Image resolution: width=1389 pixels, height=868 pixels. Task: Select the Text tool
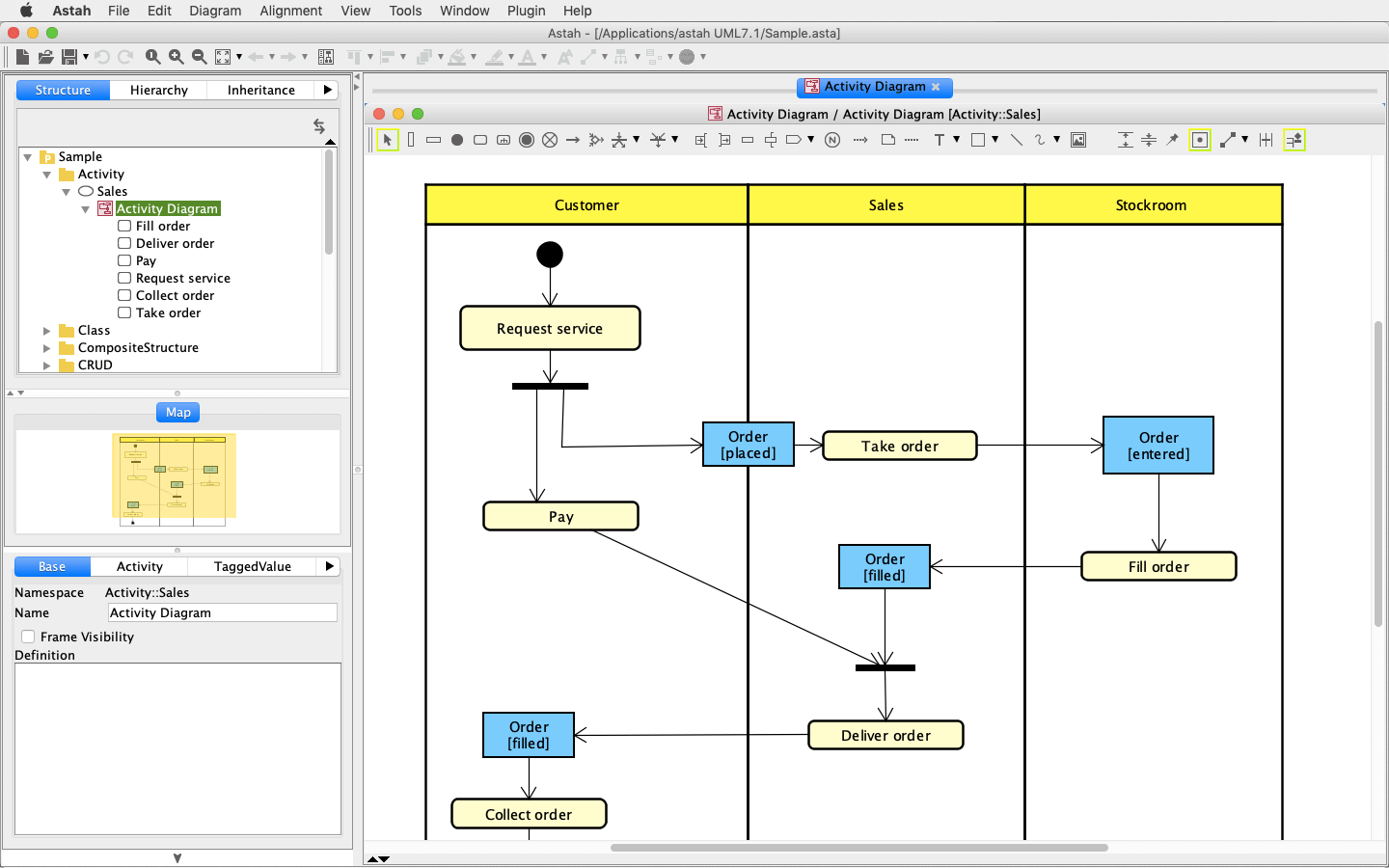(x=940, y=140)
